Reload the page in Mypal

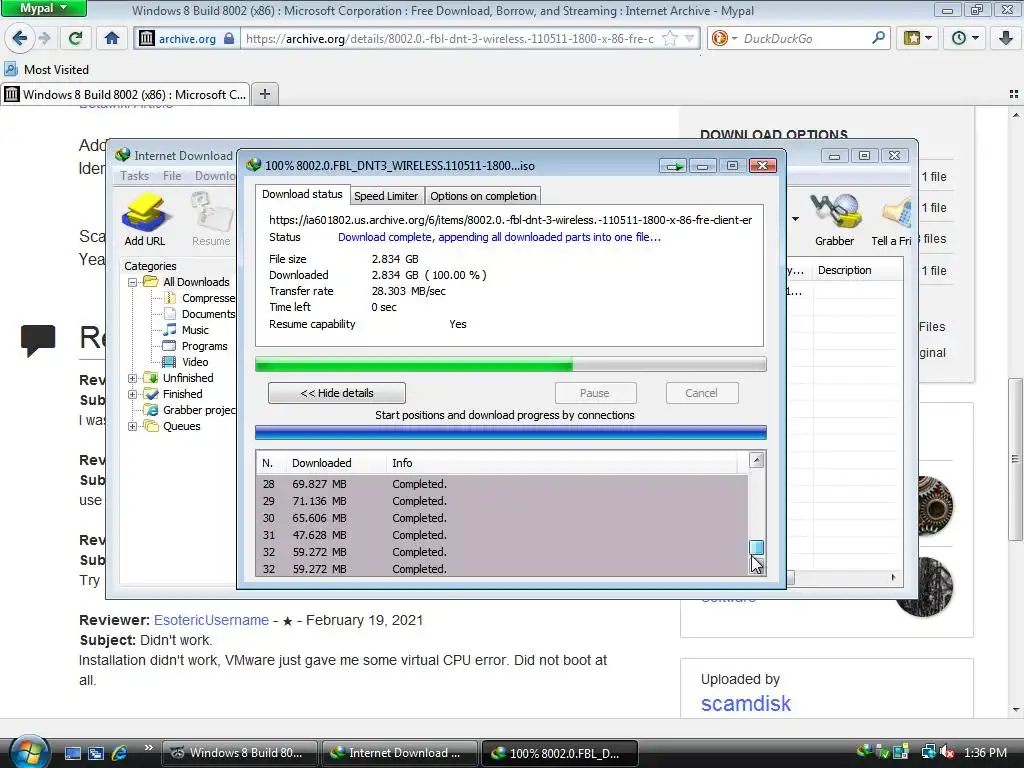[76, 39]
